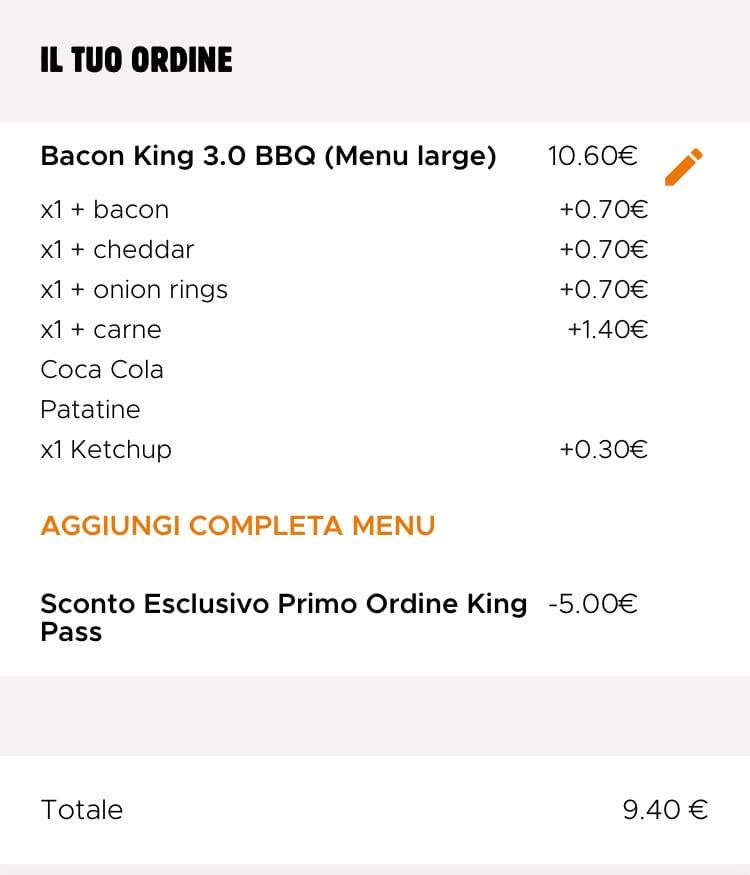Tap the x1 + onion rings extra
Viewport: 750px width, 875px height.
[134, 290]
